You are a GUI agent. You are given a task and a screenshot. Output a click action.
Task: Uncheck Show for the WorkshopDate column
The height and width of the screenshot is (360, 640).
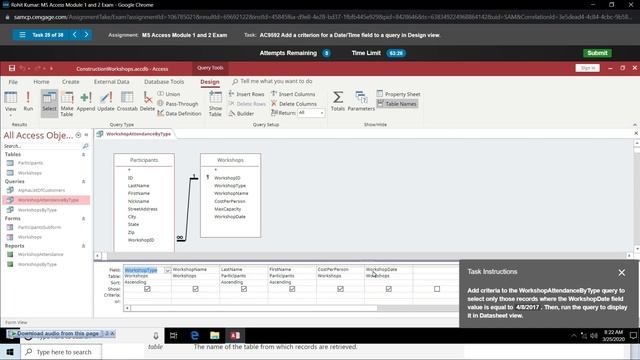tap(389, 289)
